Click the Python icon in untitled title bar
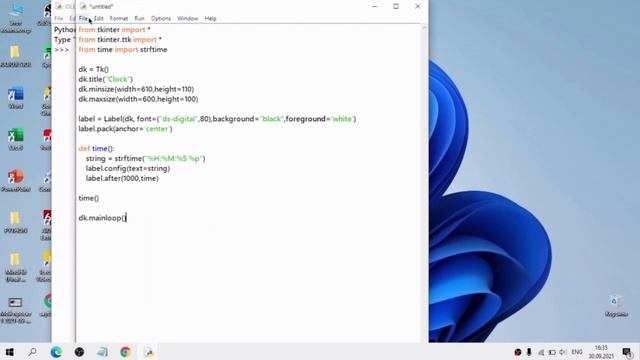 click(x=84, y=6)
